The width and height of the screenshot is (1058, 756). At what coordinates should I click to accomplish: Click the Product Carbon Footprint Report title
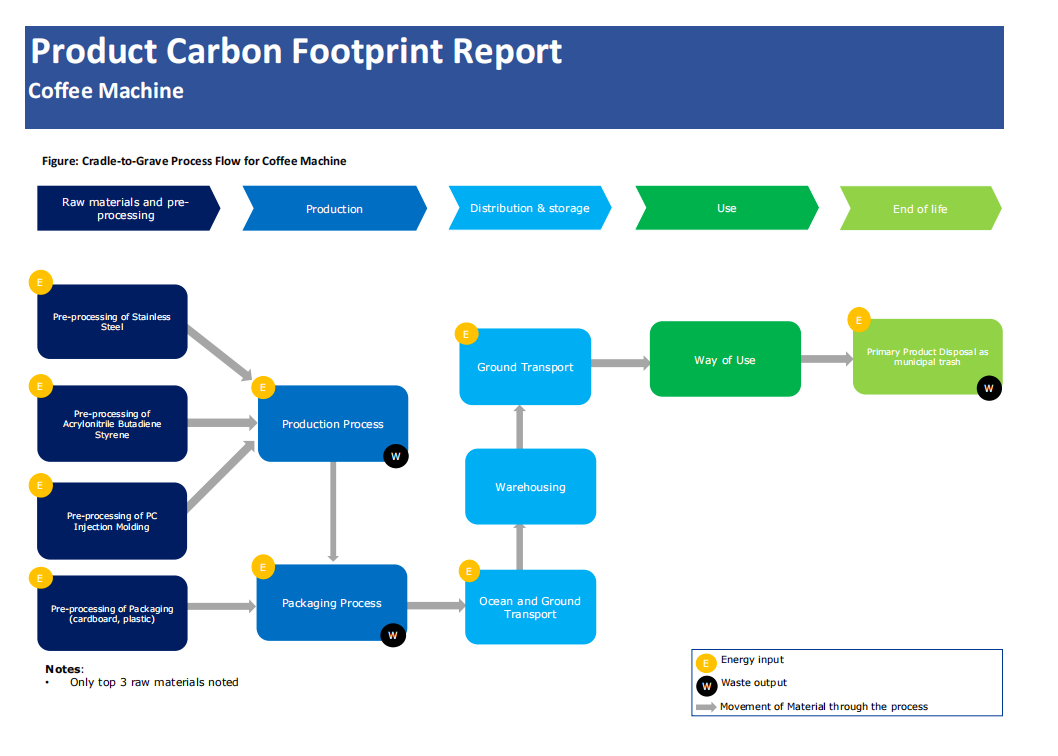pos(297,51)
